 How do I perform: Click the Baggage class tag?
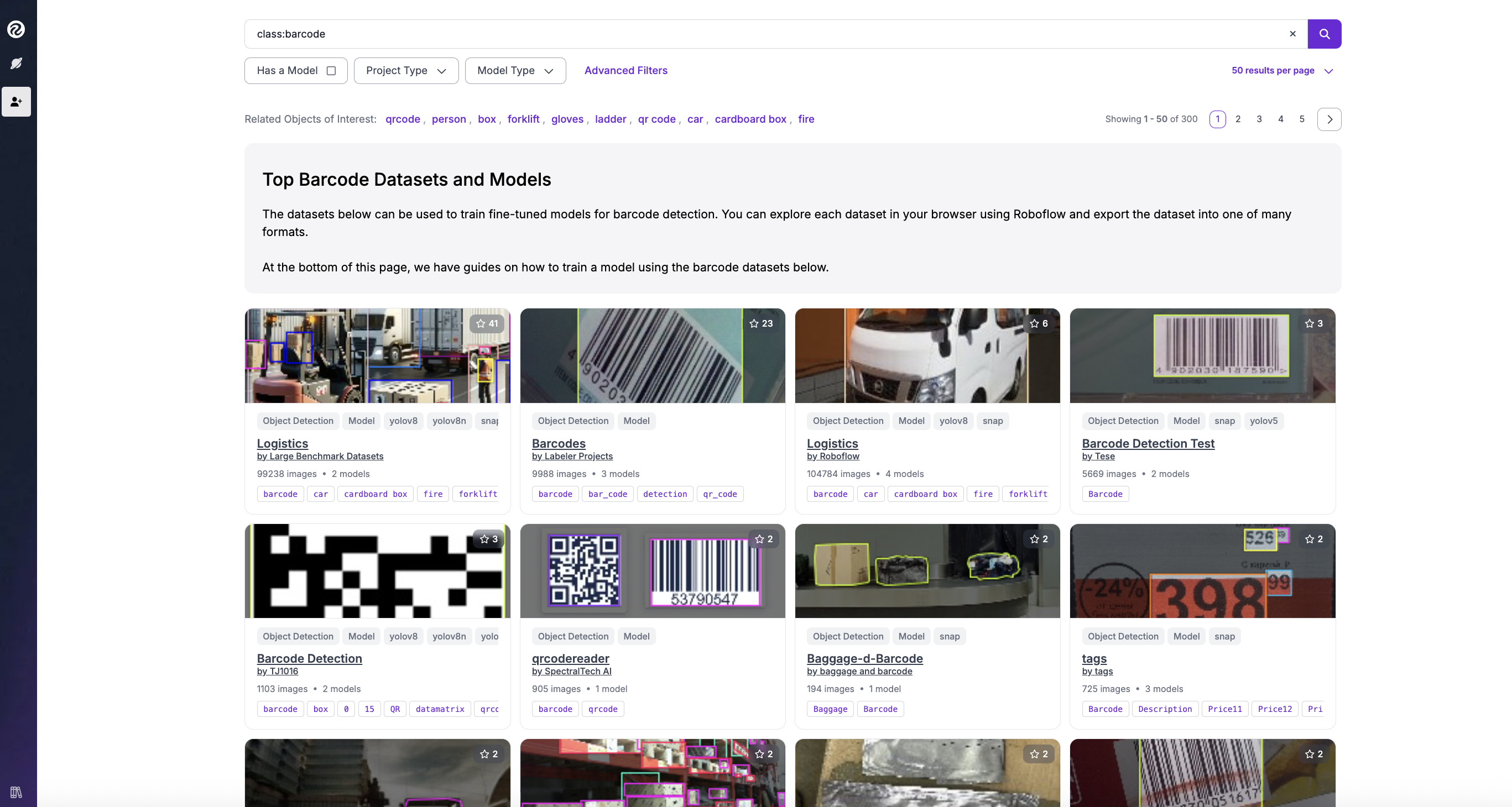pyautogui.click(x=830, y=709)
